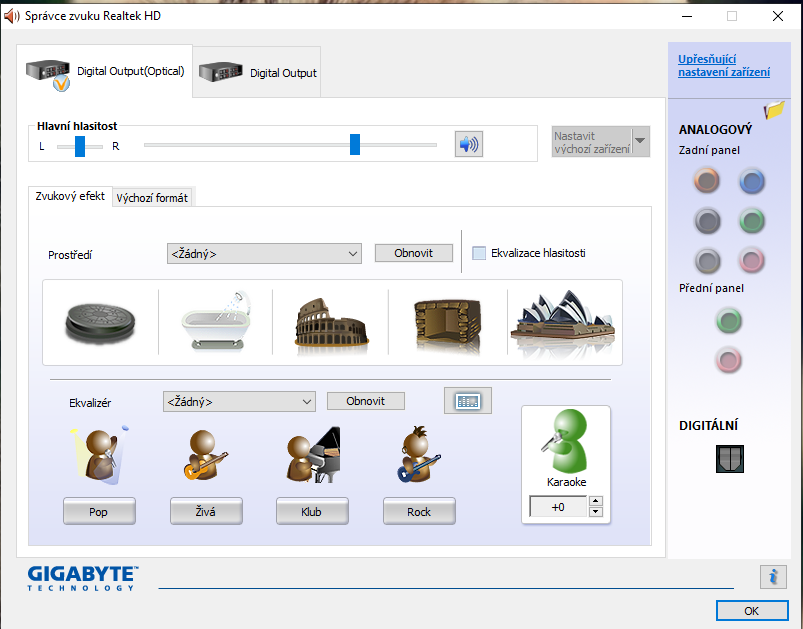
Task: Click the digital optical connector icon
Action: (x=730, y=458)
